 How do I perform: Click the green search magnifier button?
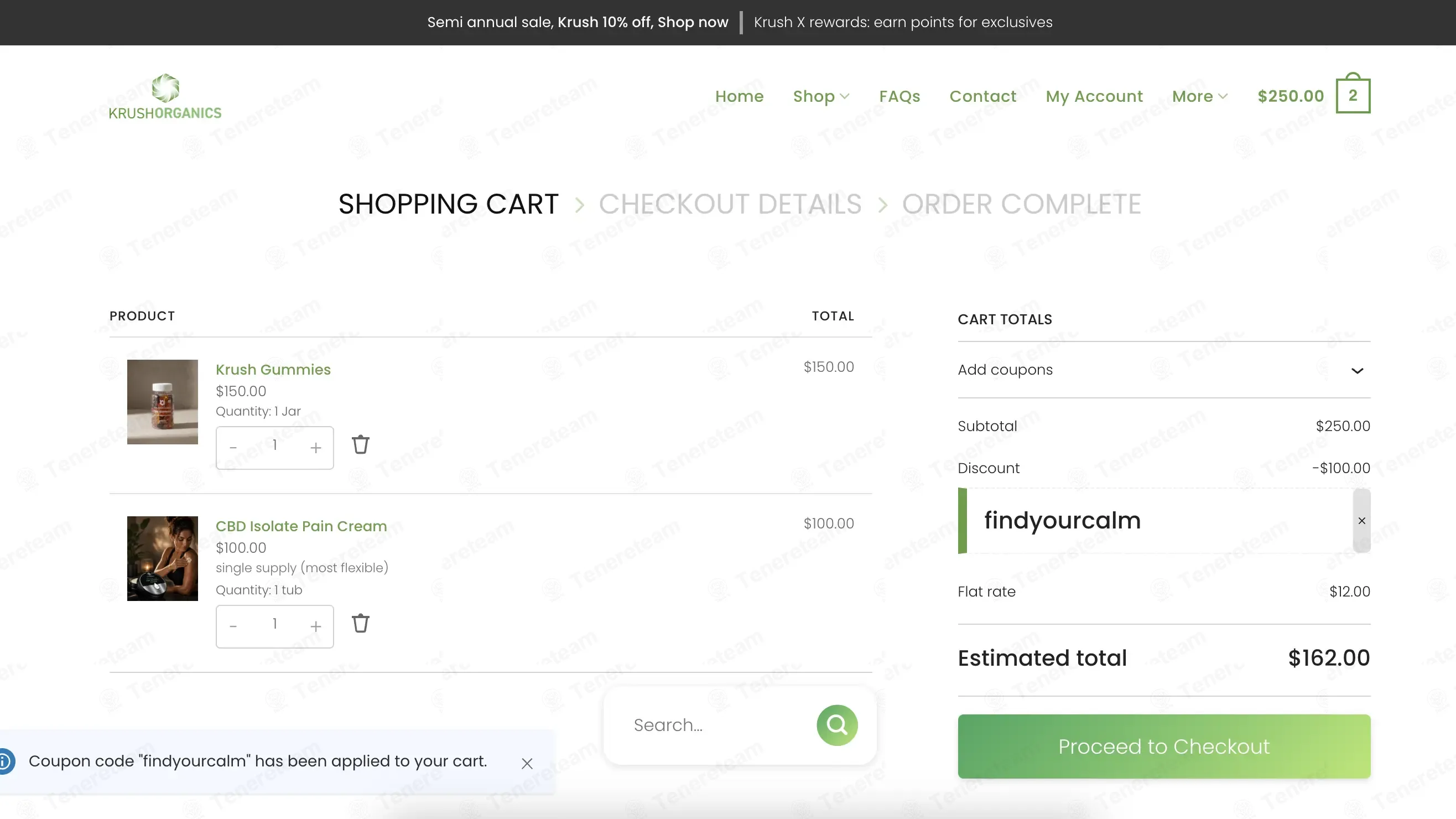[836, 724]
